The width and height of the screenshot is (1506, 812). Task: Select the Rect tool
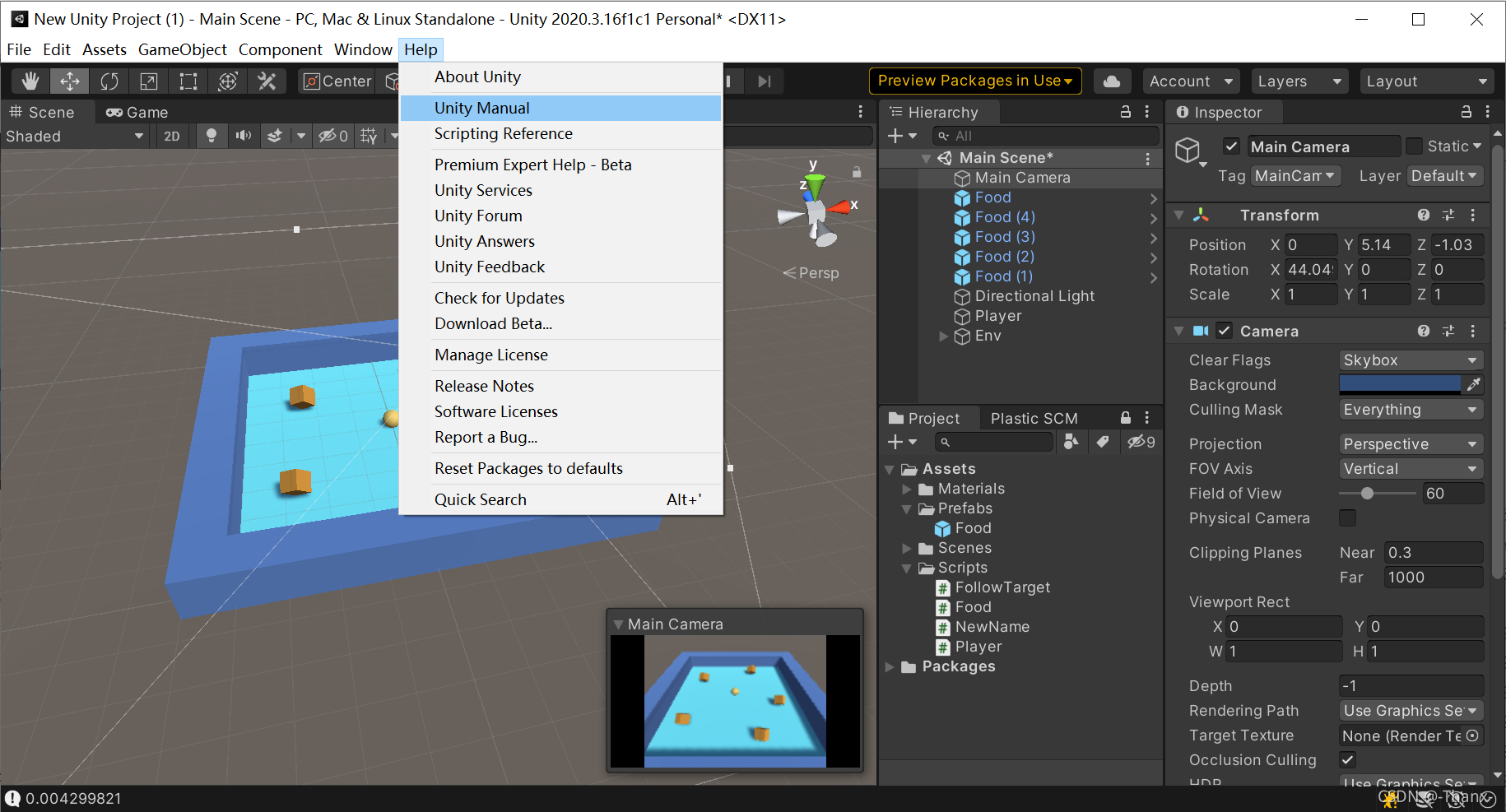click(x=188, y=81)
